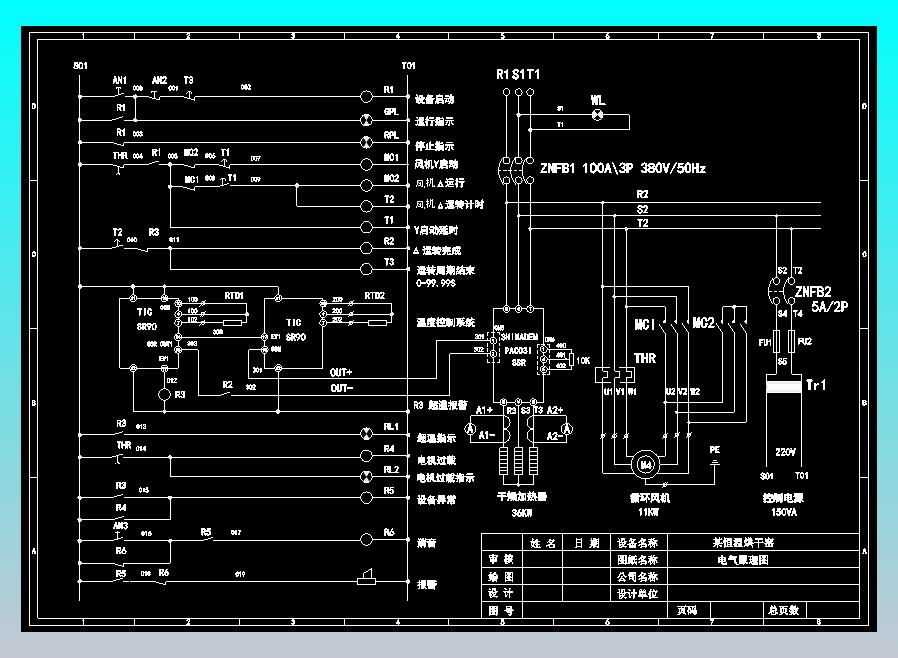Click the Tr1 control transformer symbol

point(783,384)
